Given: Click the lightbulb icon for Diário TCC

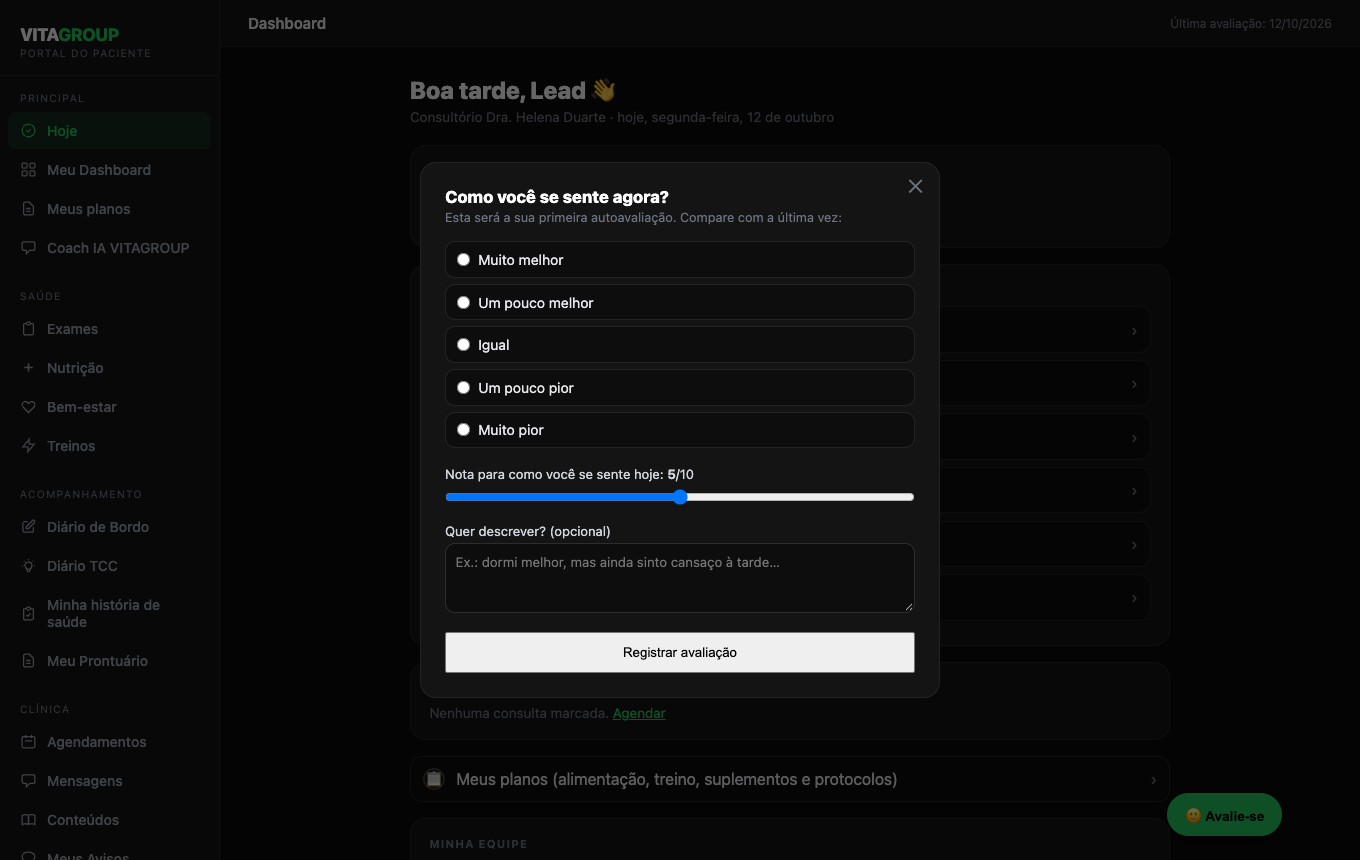Looking at the screenshot, I should tap(28, 566).
